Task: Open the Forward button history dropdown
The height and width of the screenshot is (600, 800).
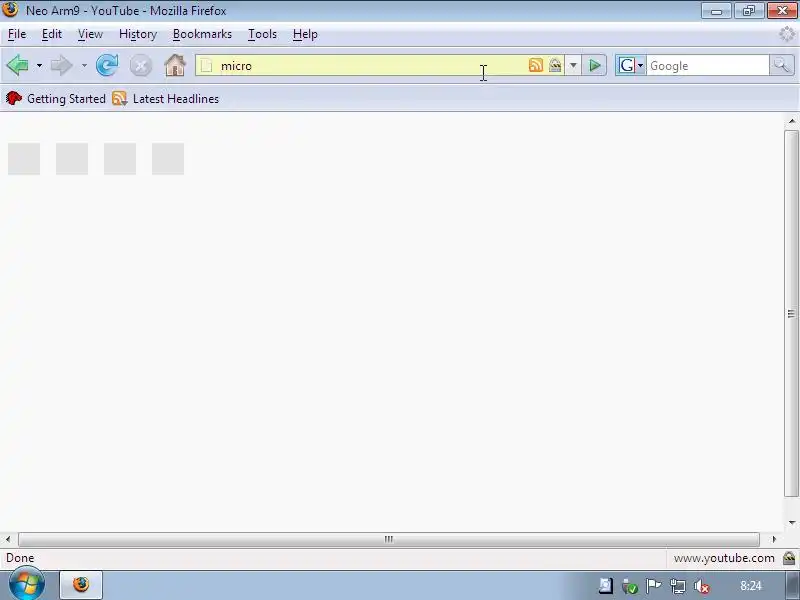Action: point(84,66)
